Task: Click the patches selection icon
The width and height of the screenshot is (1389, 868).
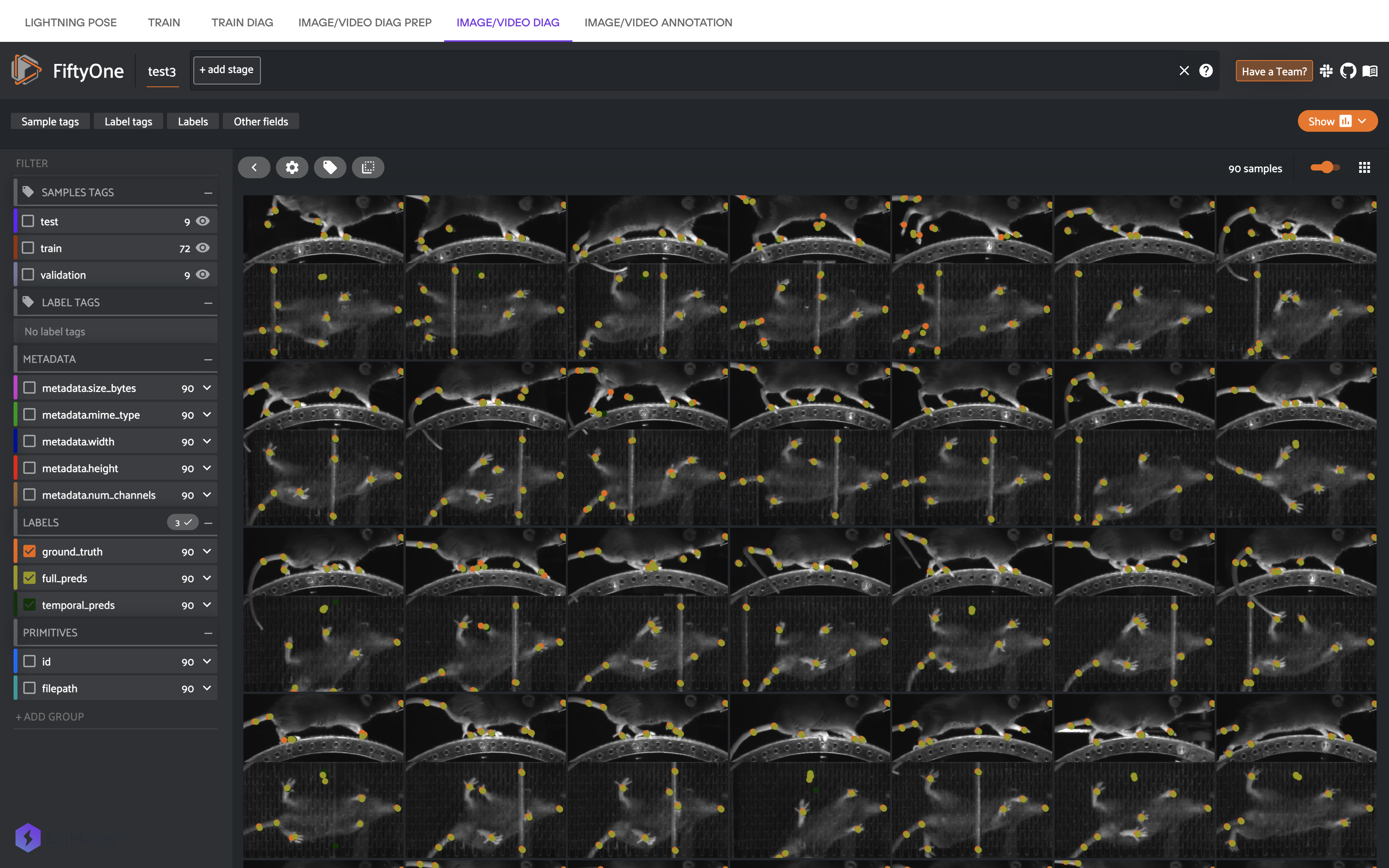Action: tap(368, 167)
